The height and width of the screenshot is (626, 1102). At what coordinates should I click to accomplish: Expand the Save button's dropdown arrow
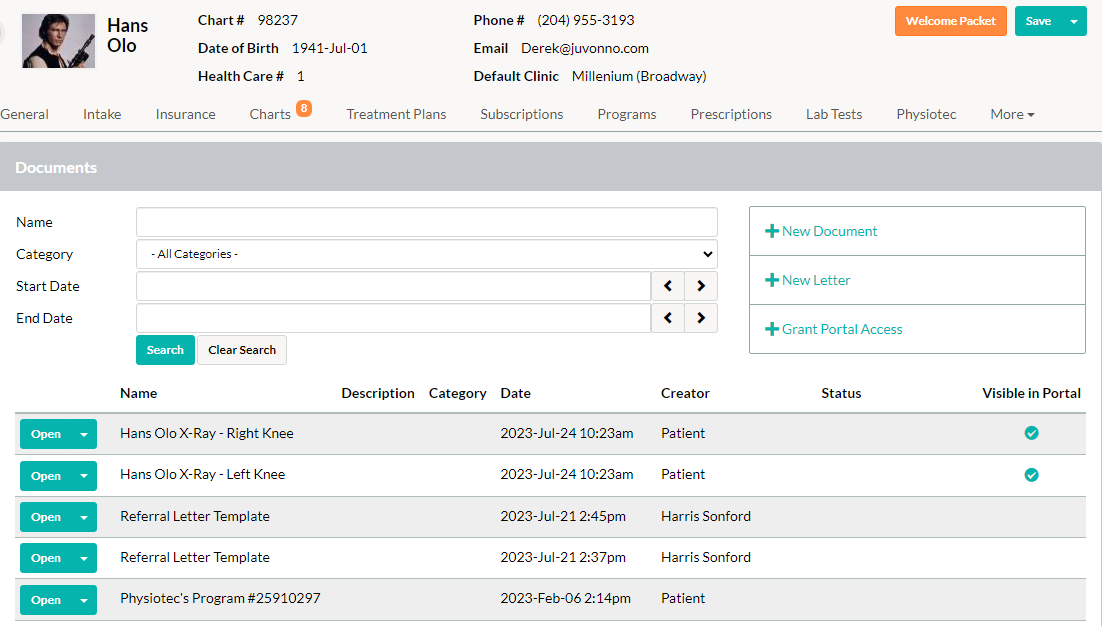click(x=1075, y=20)
